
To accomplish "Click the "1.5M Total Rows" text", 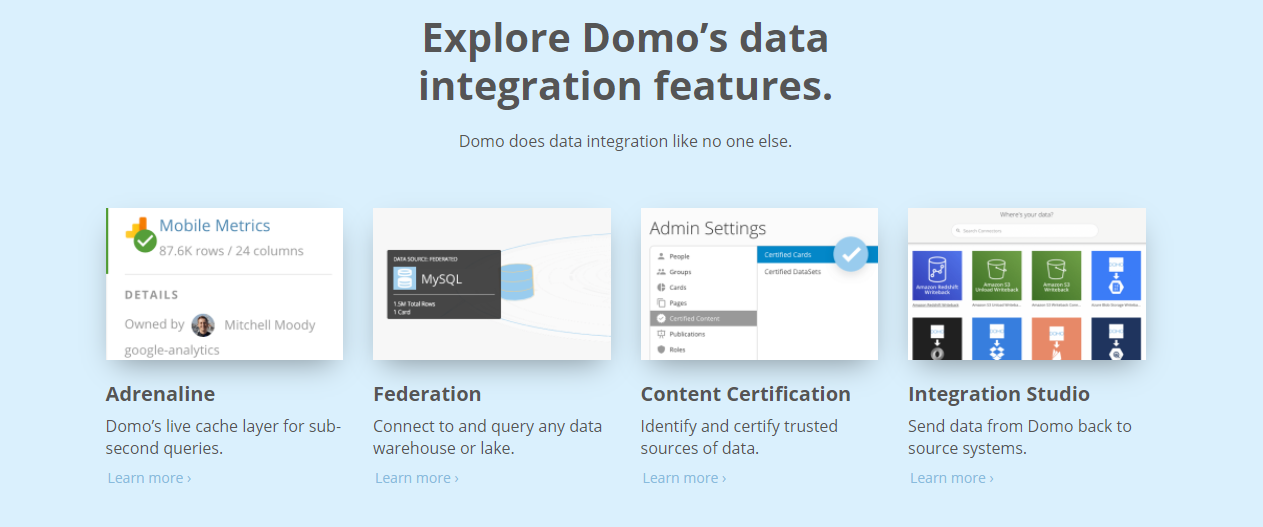I will [x=412, y=302].
